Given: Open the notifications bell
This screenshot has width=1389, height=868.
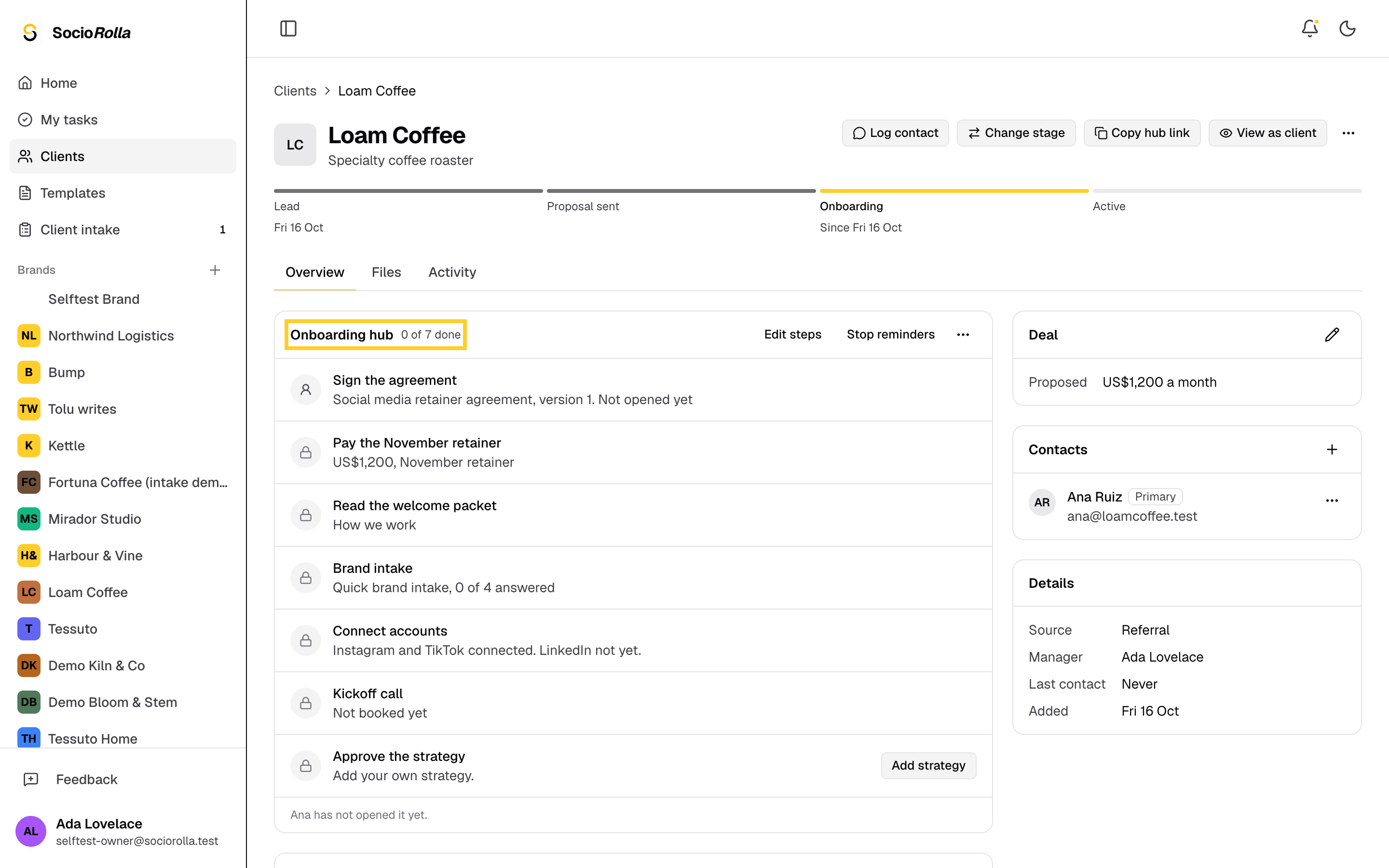Looking at the screenshot, I should tap(1310, 29).
